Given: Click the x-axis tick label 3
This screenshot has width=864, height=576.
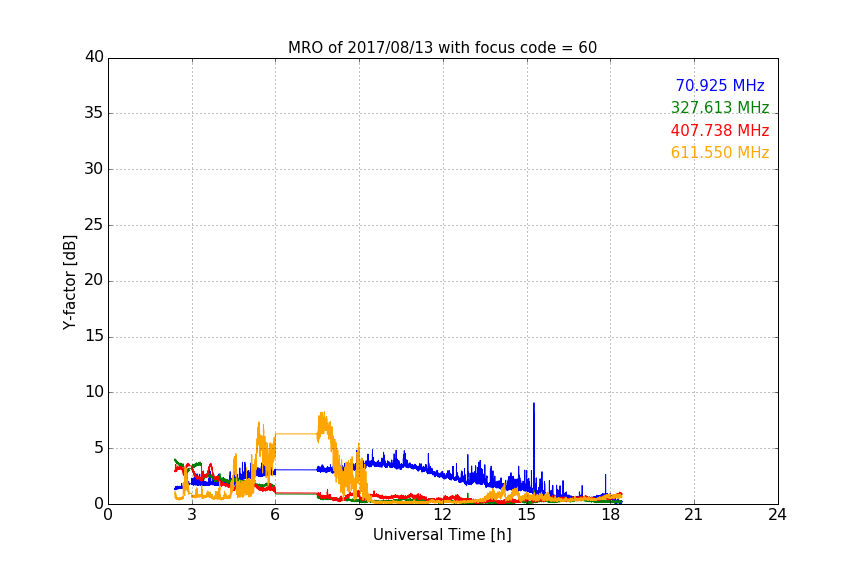Looking at the screenshot, I should (x=192, y=515).
